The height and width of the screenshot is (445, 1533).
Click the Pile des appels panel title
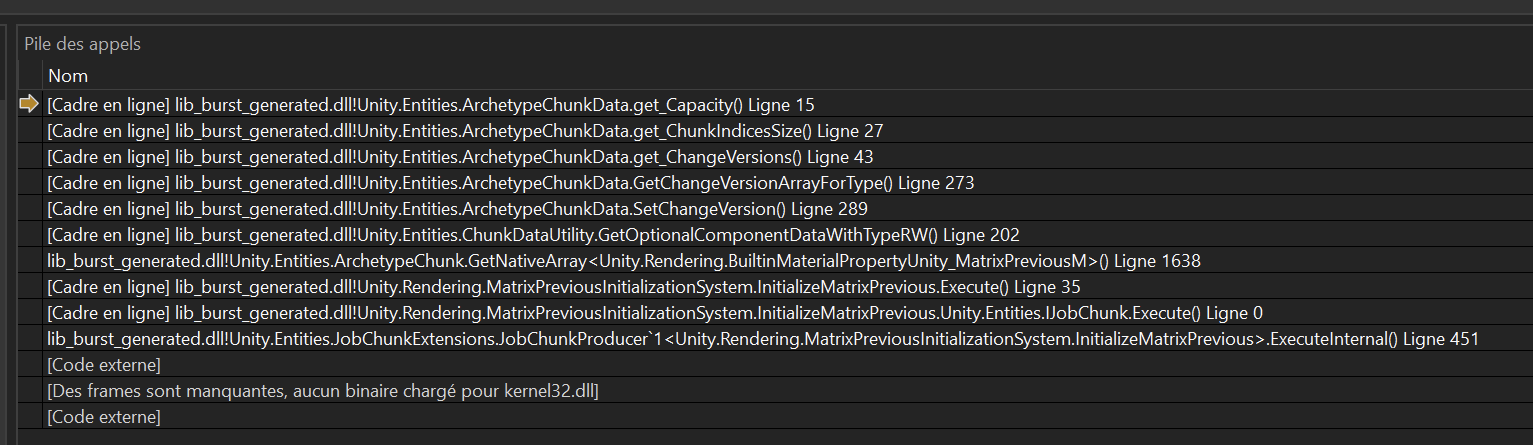(x=83, y=44)
